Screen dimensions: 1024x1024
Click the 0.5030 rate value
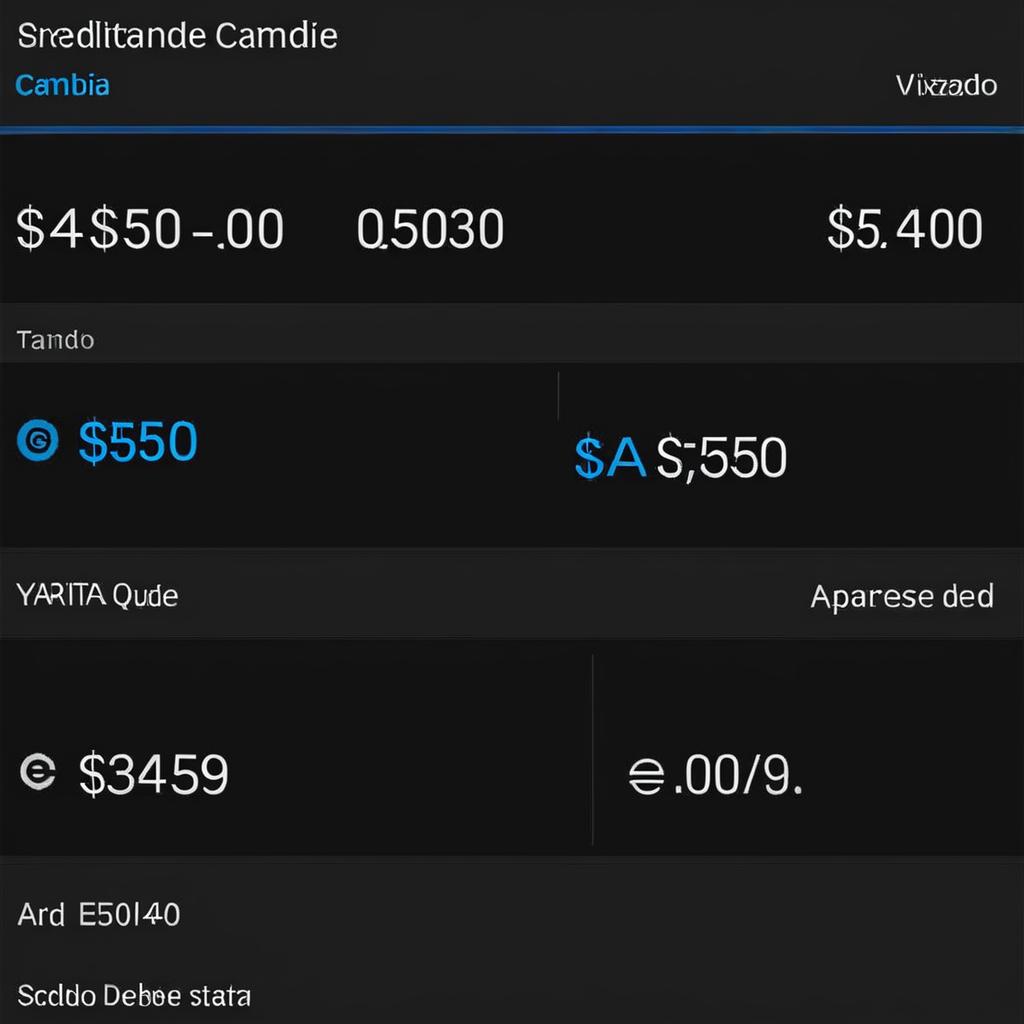(x=430, y=229)
